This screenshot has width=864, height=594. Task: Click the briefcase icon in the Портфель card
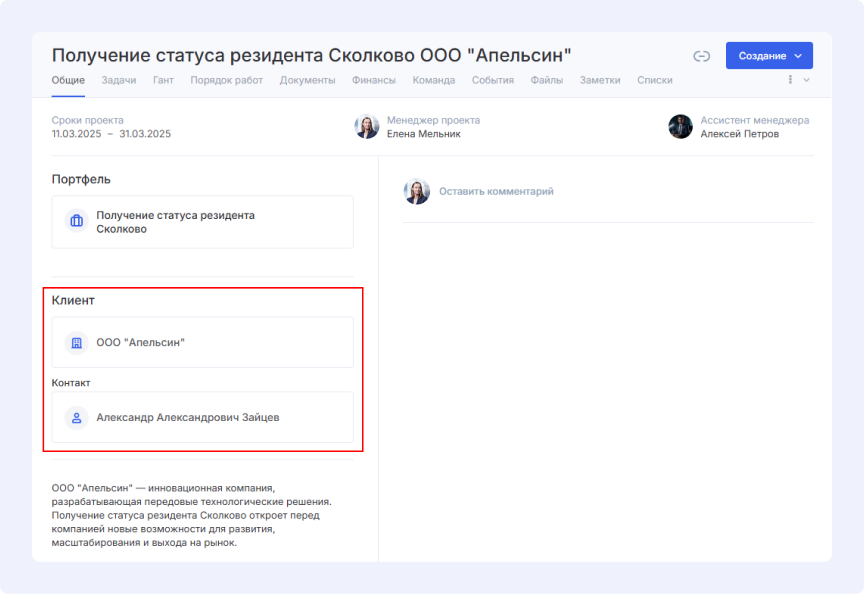pyautogui.click(x=75, y=221)
